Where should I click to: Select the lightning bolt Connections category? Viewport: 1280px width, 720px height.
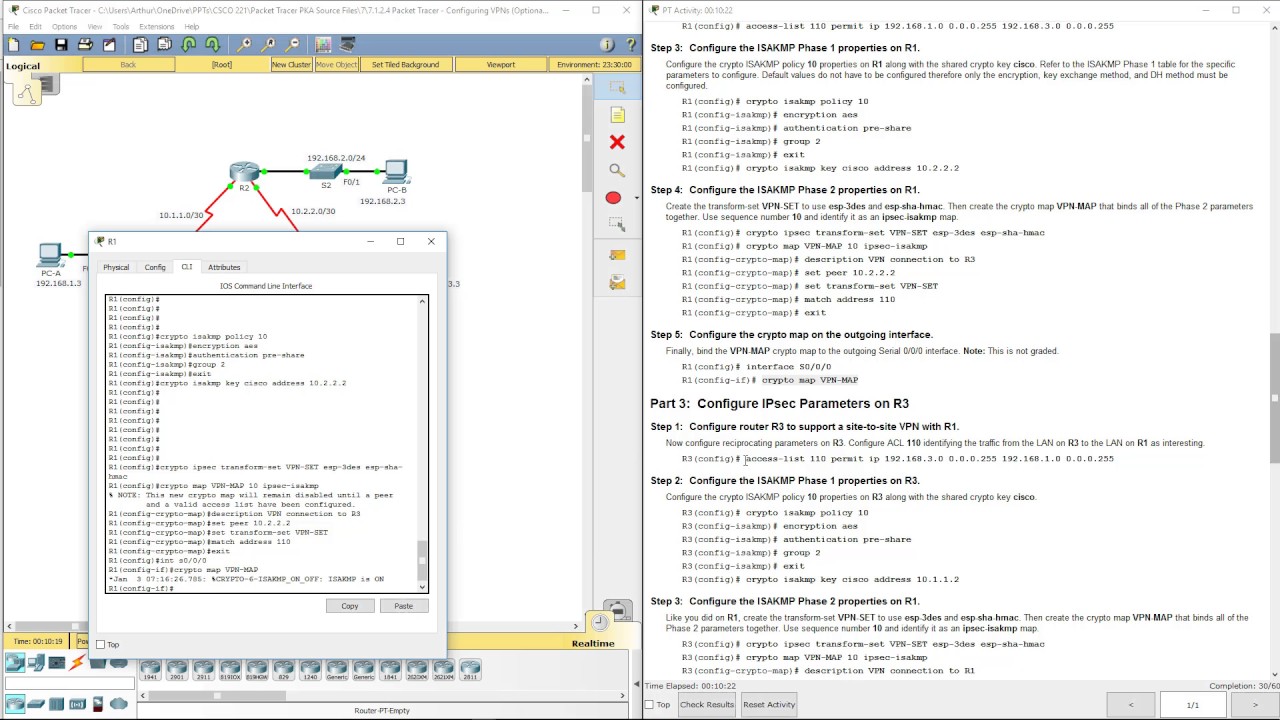click(77, 663)
